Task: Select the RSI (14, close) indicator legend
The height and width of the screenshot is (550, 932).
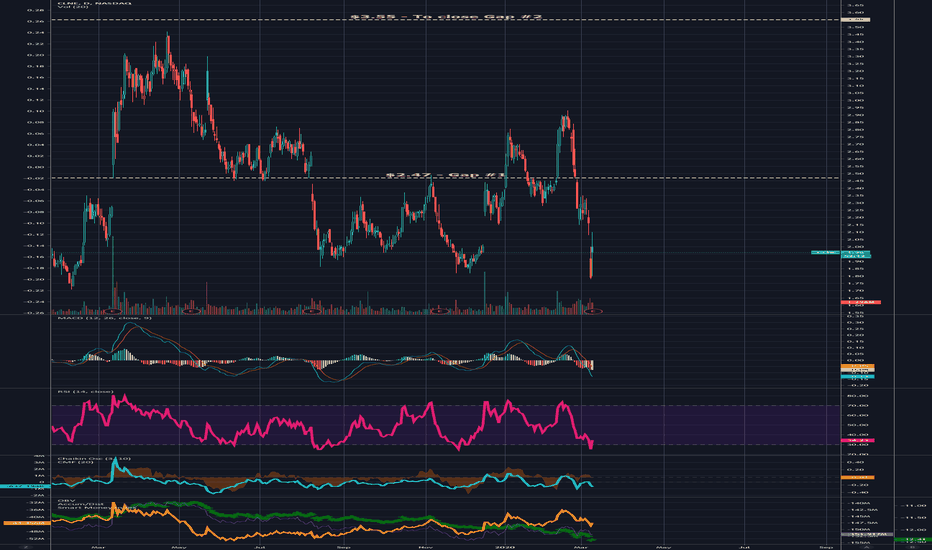Action: (84, 392)
